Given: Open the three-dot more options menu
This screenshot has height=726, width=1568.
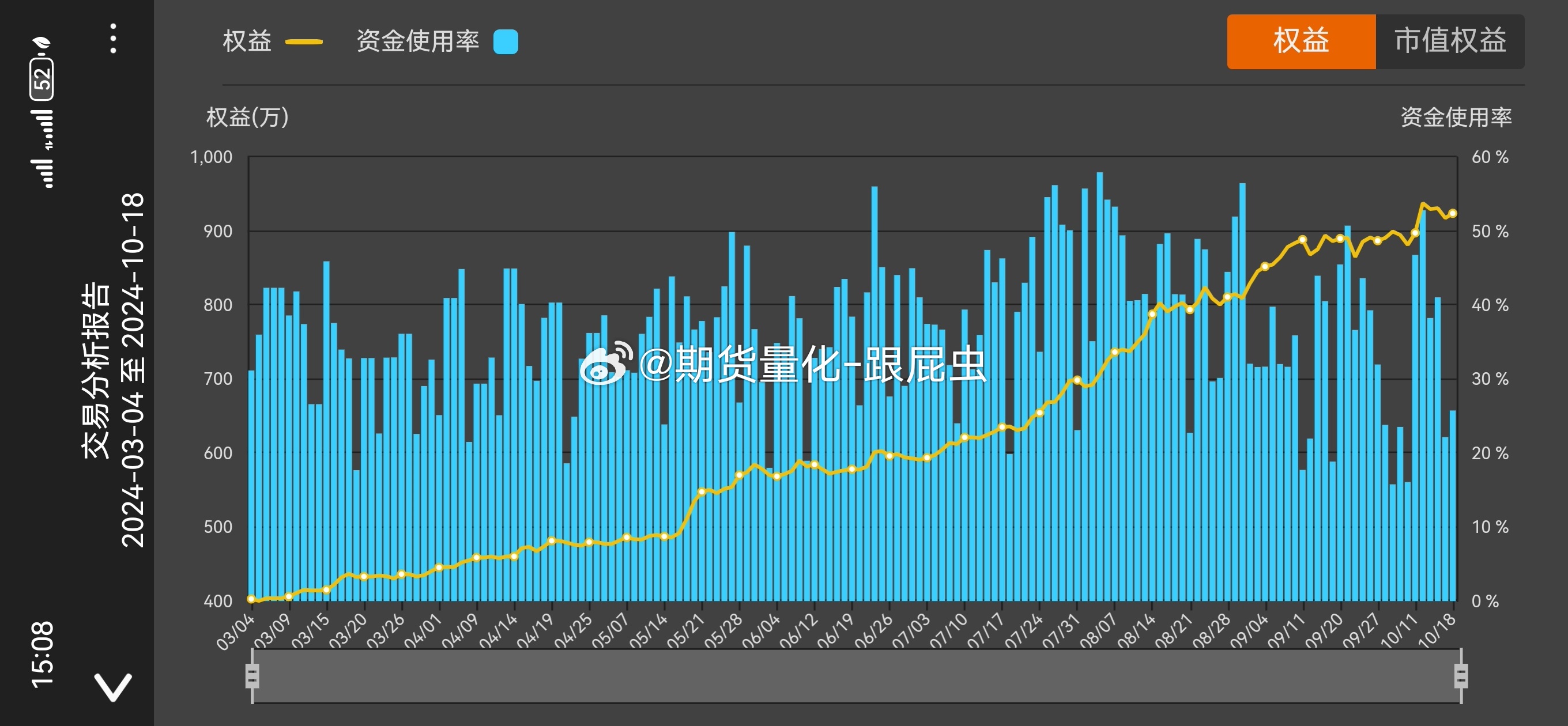Looking at the screenshot, I should pyautogui.click(x=113, y=39).
